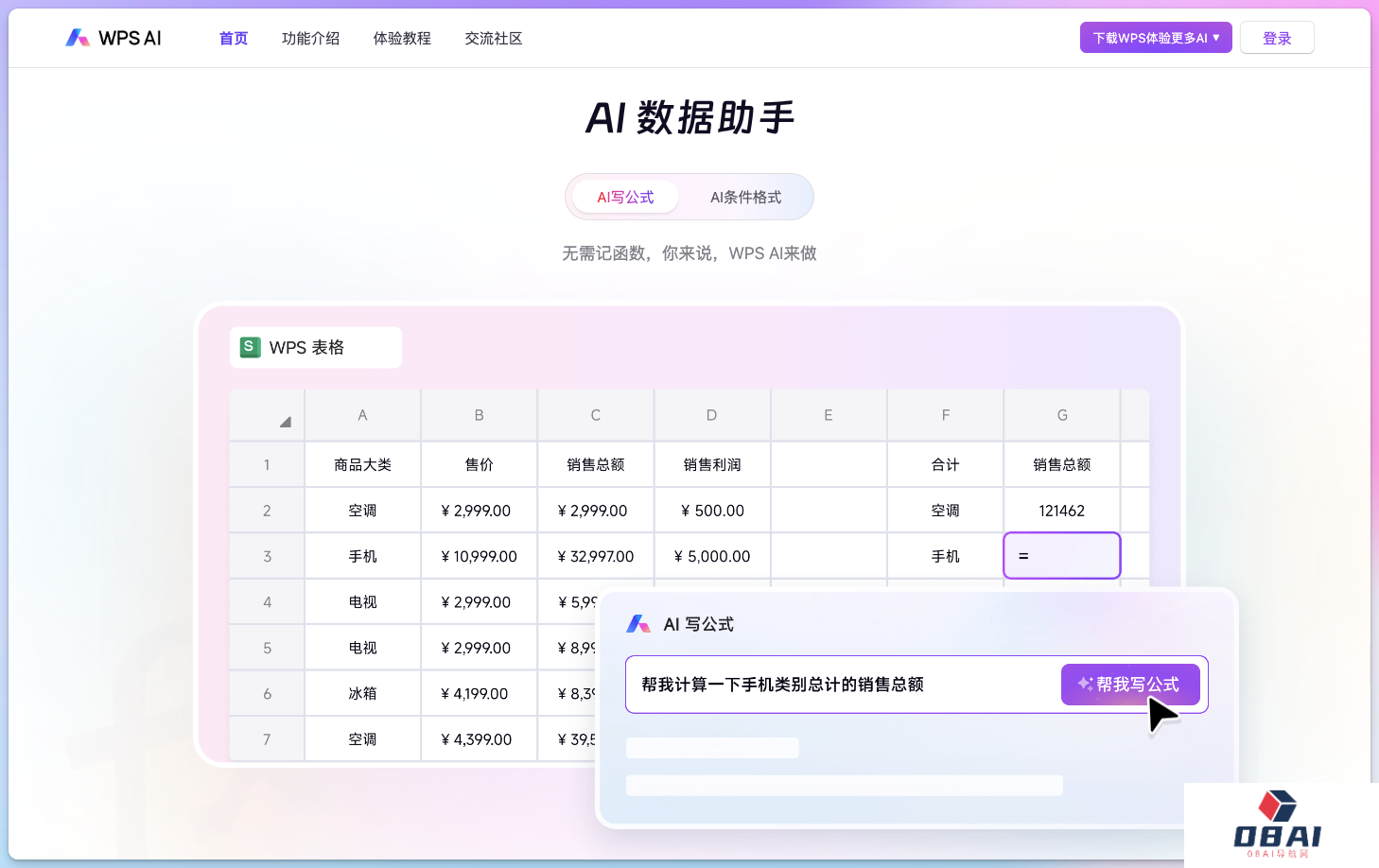
Task: Switch to the AI条件格式 toggle option
Action: click(x=745, y=197)
